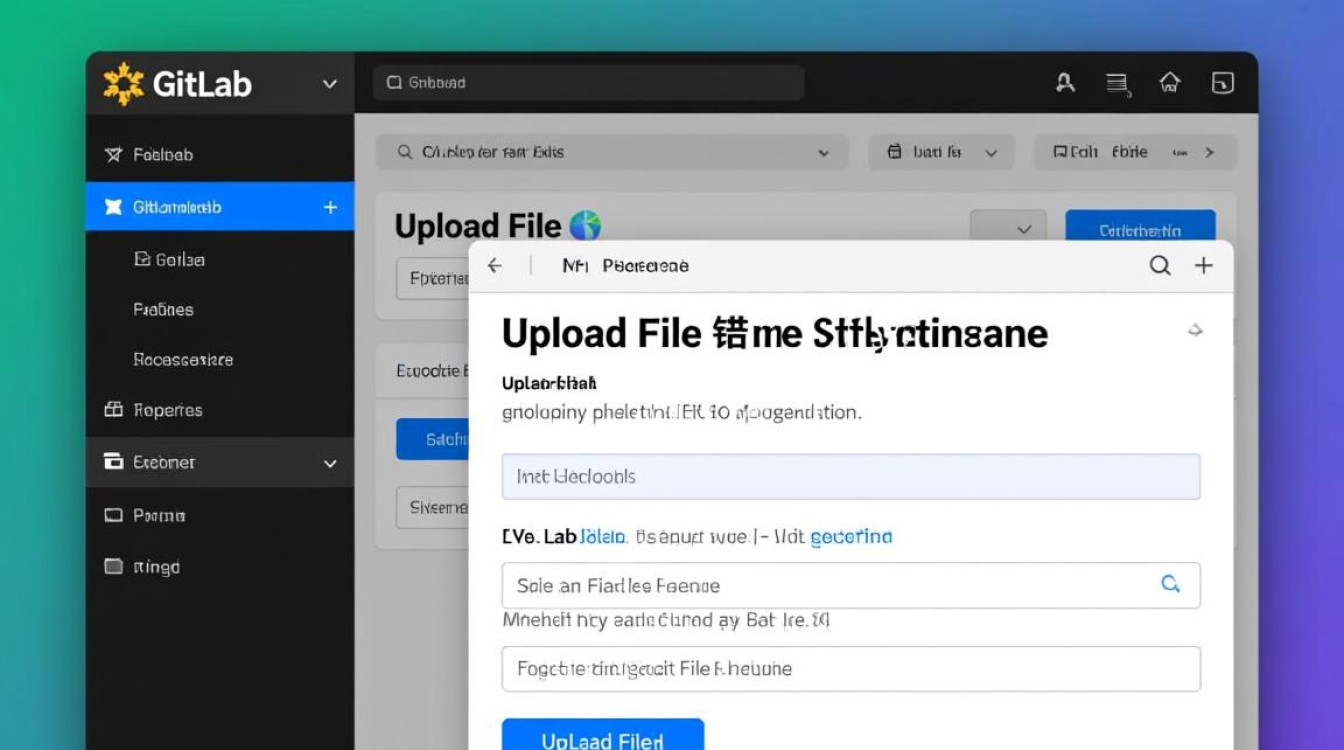Open the user profile icon in the top bar

point(1066,83)
